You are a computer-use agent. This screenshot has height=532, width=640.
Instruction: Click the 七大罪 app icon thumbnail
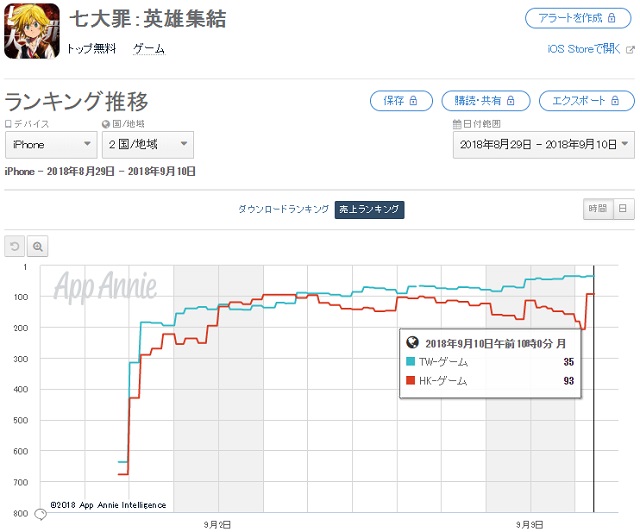tap(32, 31)
